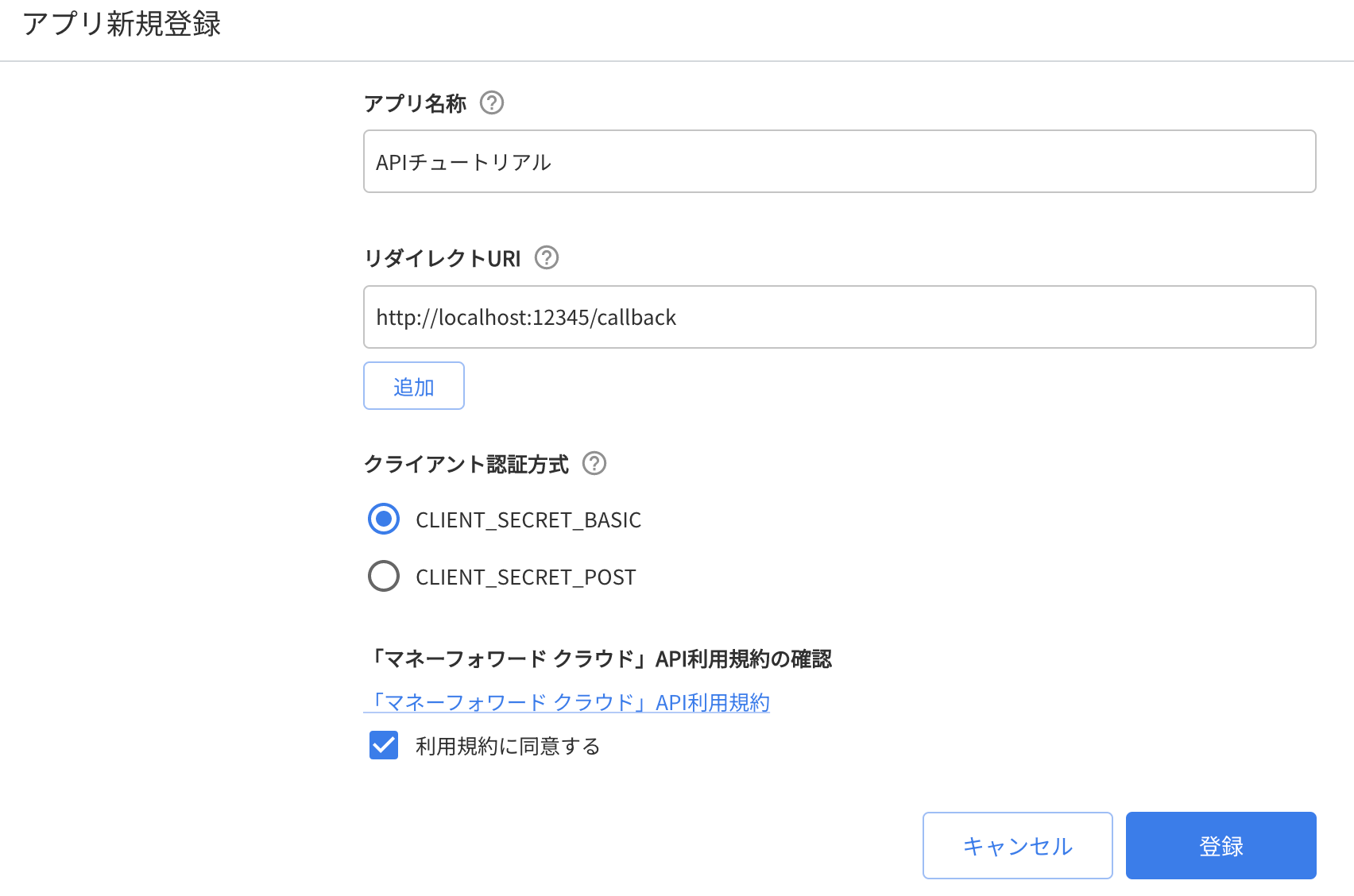Click the help icon above the redirect URI field
This screenshot has width=1354, height=896.
pyautogui.click(x=546, y=258)
